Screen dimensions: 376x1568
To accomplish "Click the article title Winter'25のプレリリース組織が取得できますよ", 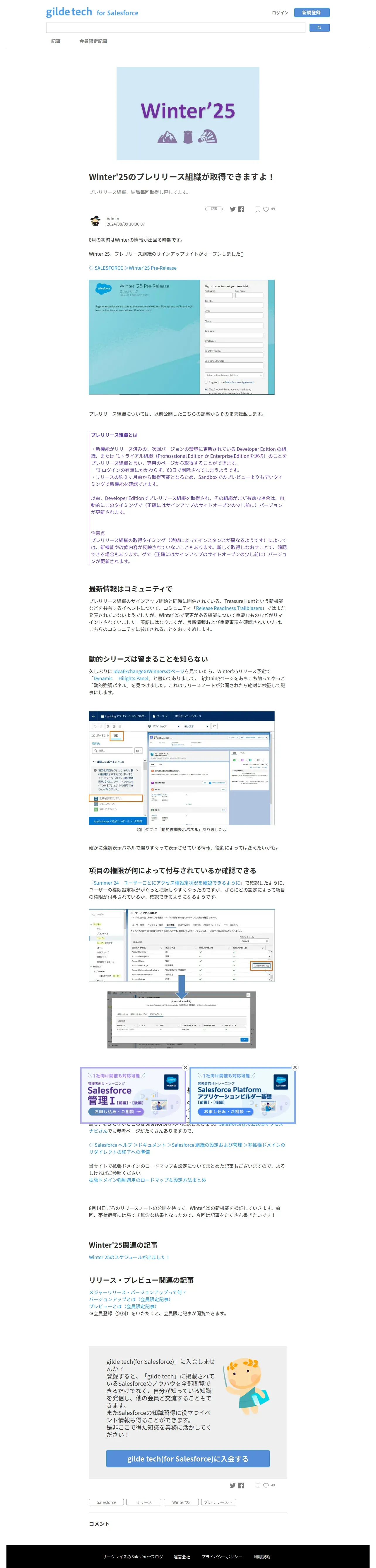I will click(182, 177).
